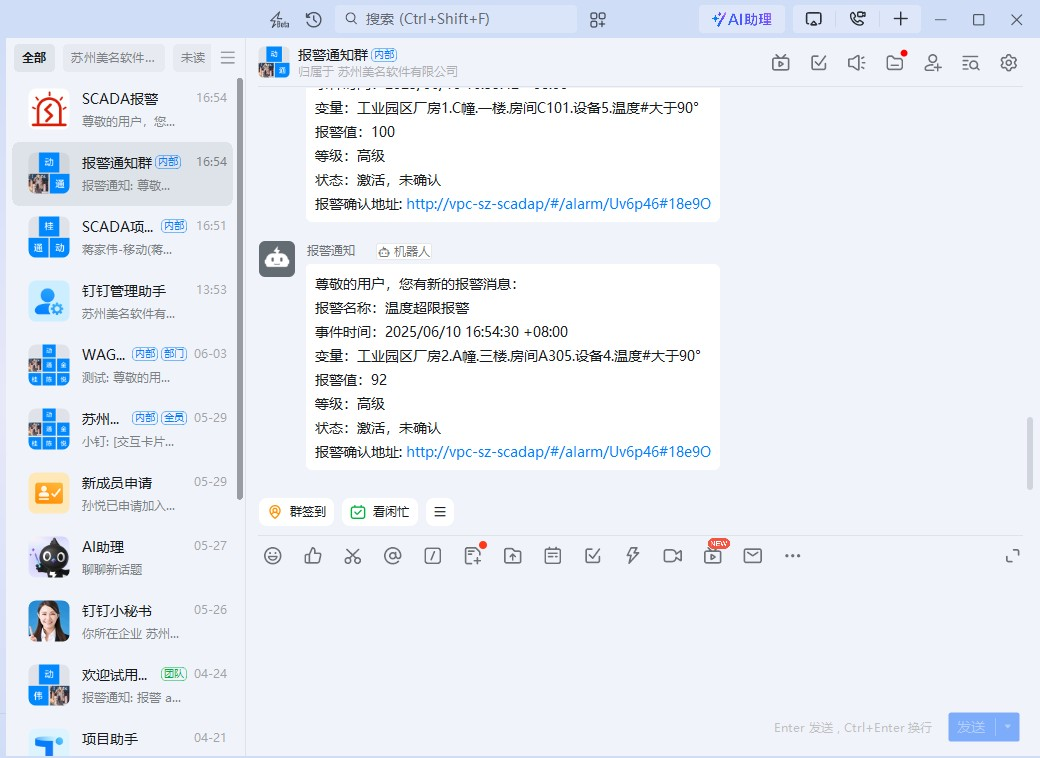Open the SCADA报警 conversation
Image resolution: width=1040 pixels, height=758 pixels.
(123, 109)
